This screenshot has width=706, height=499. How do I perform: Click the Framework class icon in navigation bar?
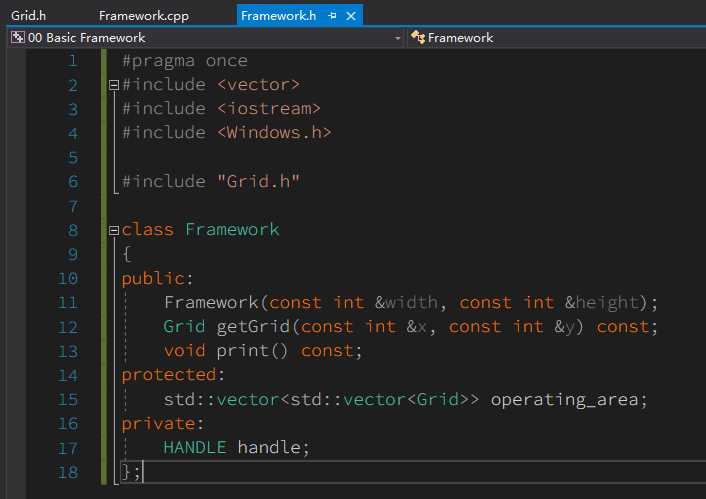point(418,38)
